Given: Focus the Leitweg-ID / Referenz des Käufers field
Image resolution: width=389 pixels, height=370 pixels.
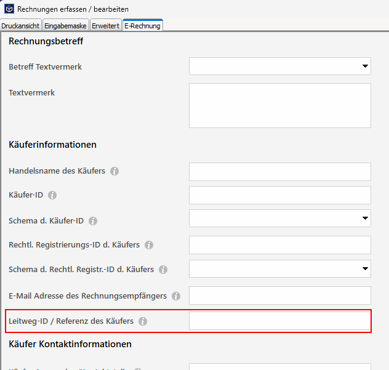Looking at the screenshot, I should [280, 321].
